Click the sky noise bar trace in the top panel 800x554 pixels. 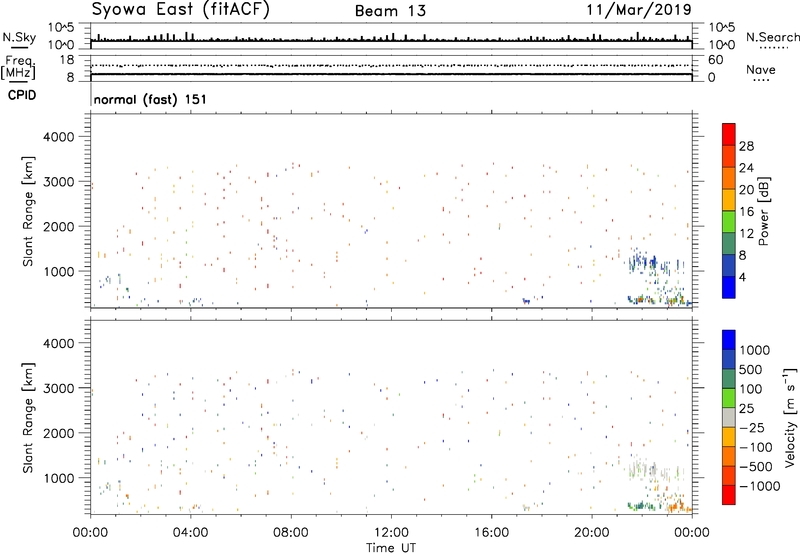pos(391,39)
